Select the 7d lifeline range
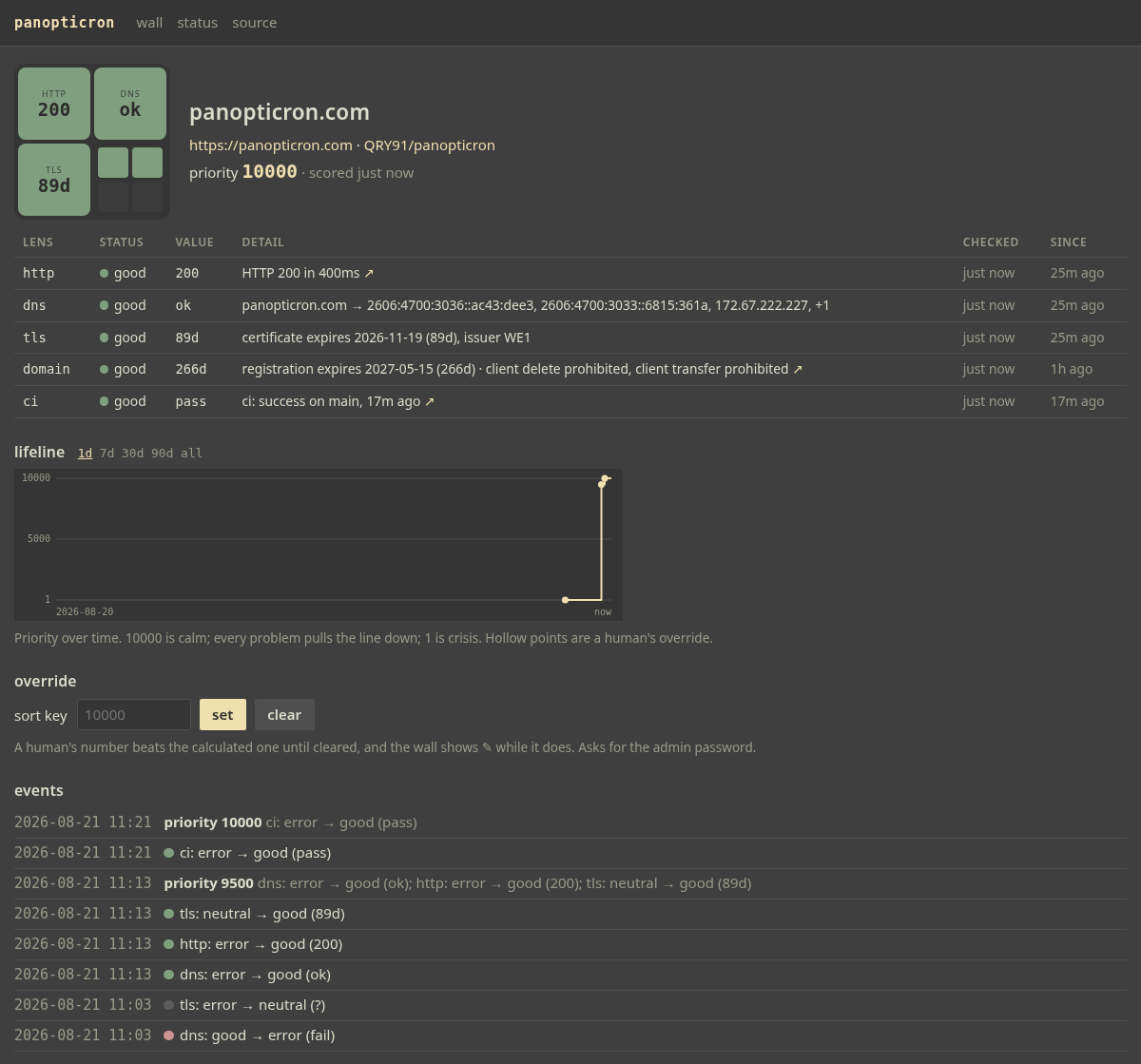This screenshot has width=1141, height=1064. [x=106, y=453]
